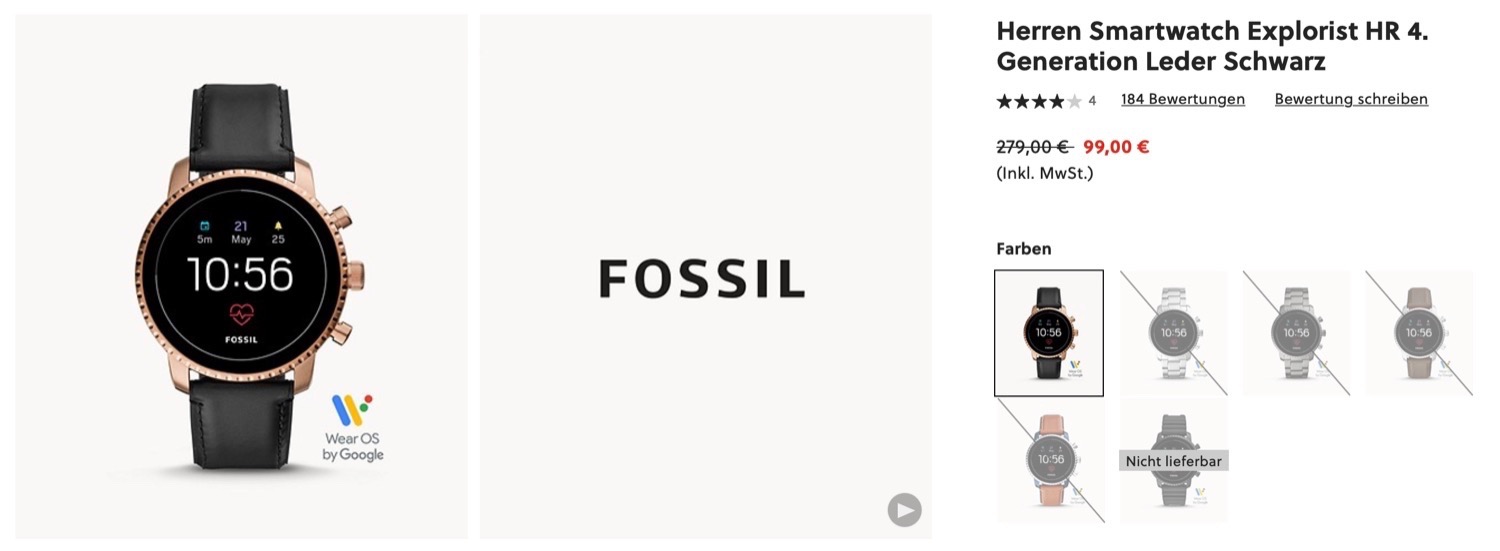
Task: Open the 184 Bewertungen reviews link
Action: 1182,99
